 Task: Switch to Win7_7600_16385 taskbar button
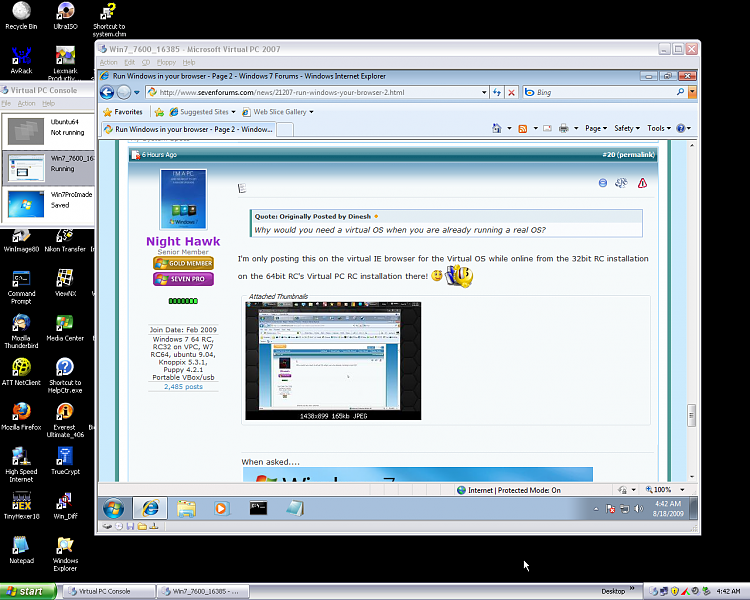[x=204, y=591]
